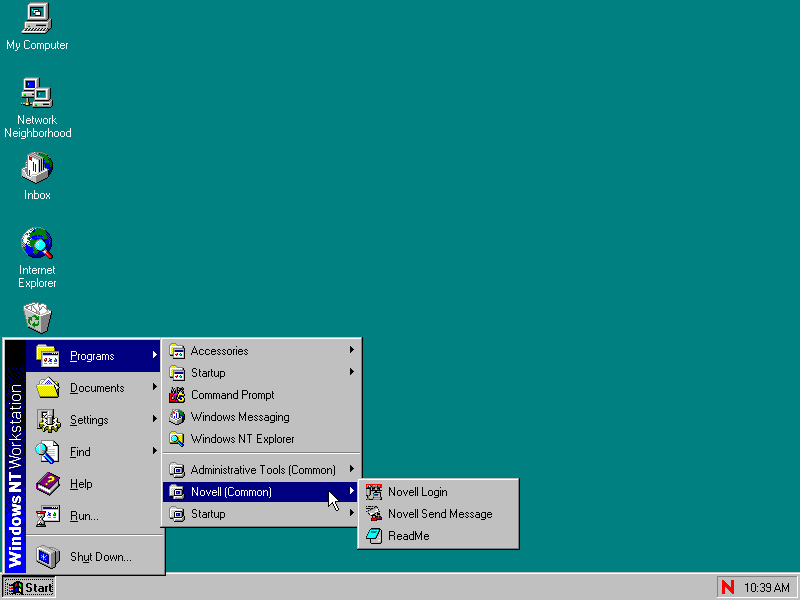Click the red Novell N tray icon
The image size is (800, 600).
pos(728,587)
